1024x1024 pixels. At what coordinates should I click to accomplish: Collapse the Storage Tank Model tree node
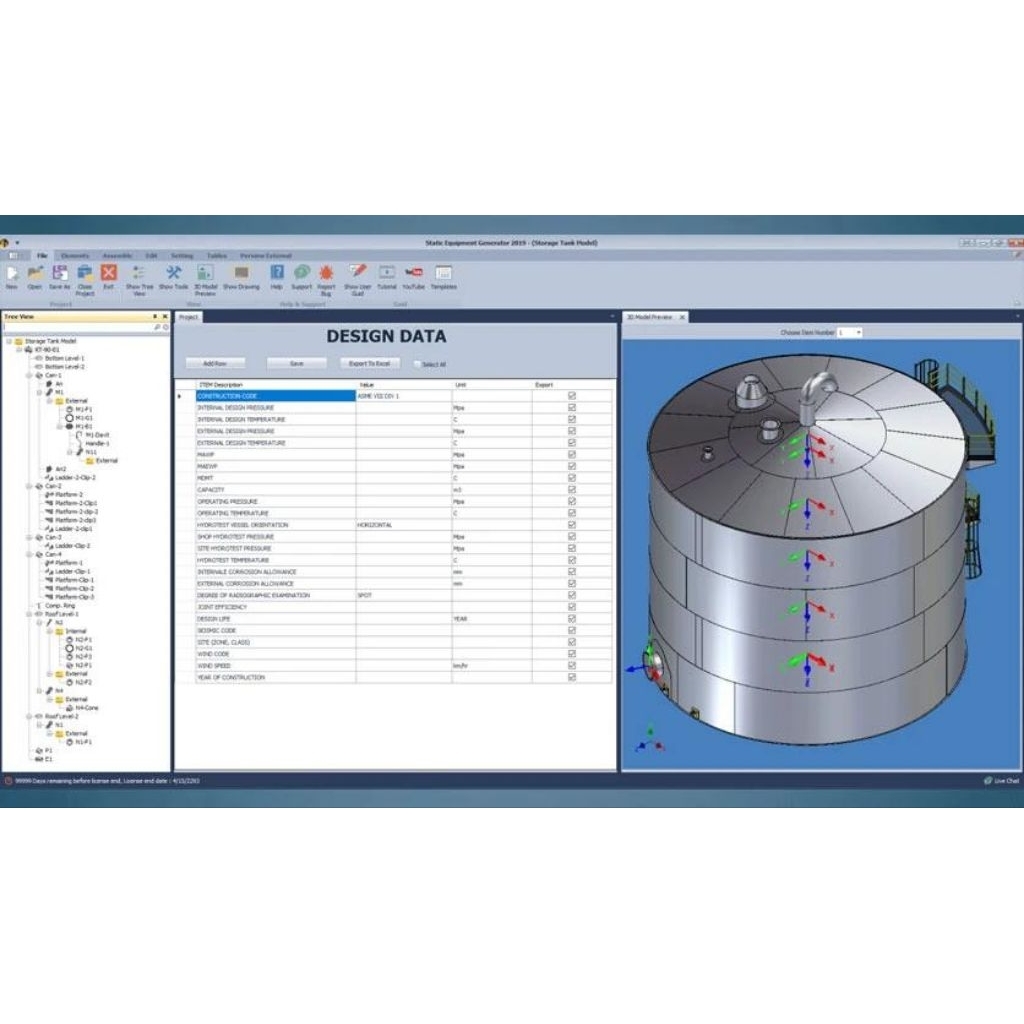8,341
